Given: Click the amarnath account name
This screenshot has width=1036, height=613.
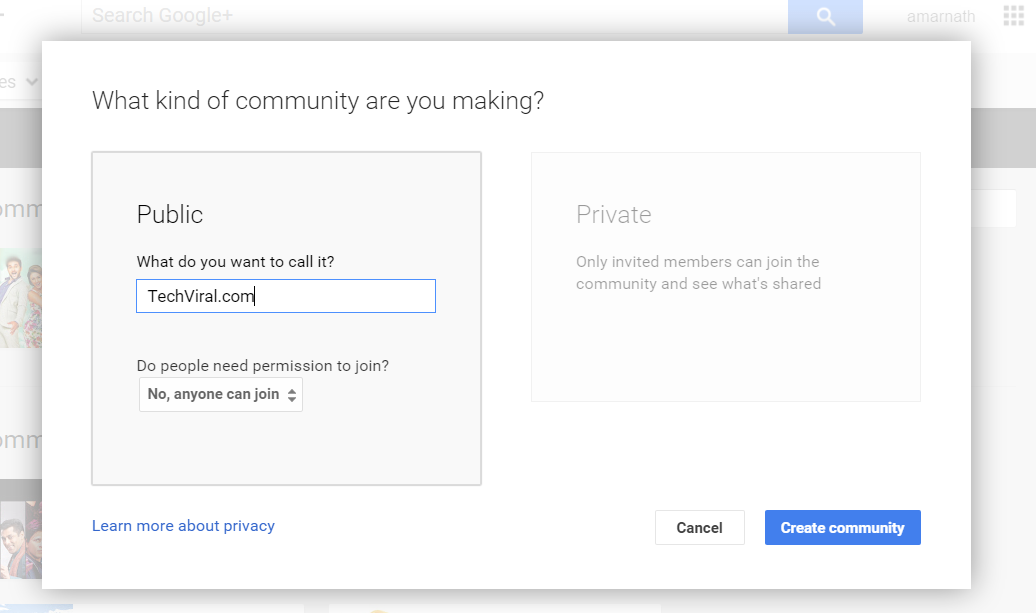Looking at the screenshot, I should pos(941,17).
